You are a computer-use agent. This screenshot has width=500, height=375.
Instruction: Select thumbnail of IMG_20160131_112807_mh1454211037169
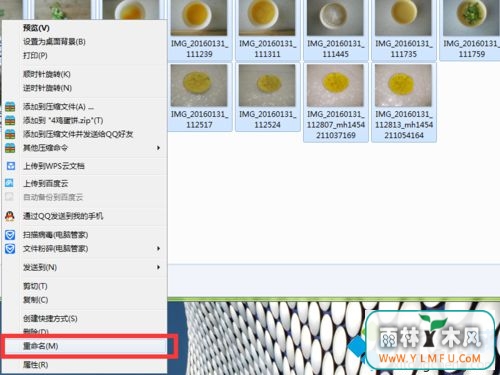(x=335, y=85)
